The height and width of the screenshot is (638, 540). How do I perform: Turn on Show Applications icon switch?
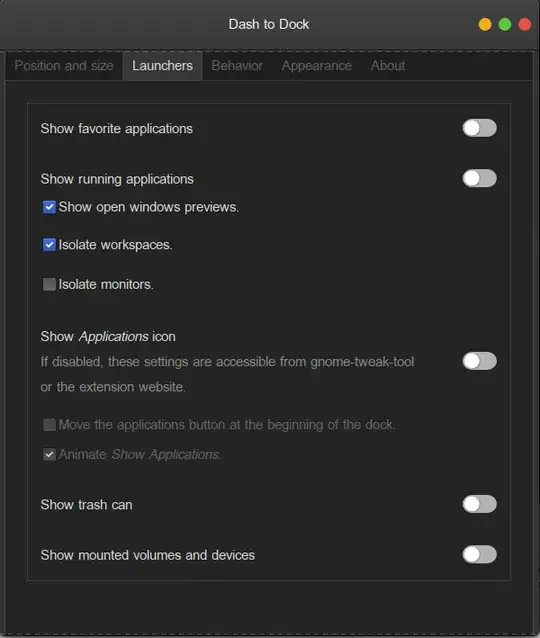coord(479,361)
